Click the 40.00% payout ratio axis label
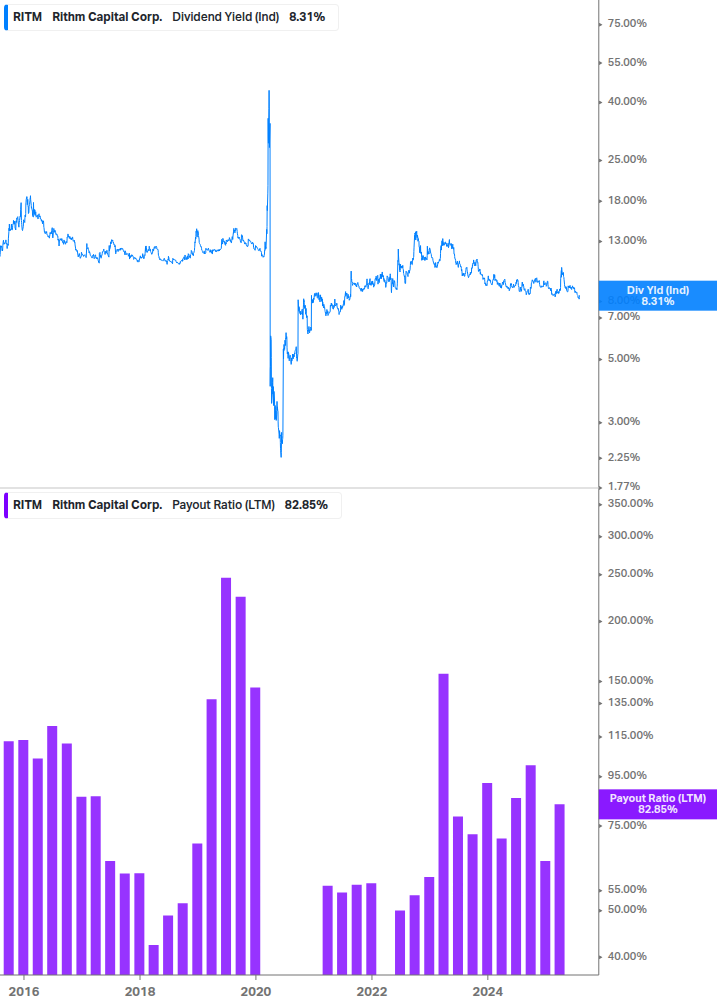The width and height of the screenshot is (717, 1005). [627, 956]
